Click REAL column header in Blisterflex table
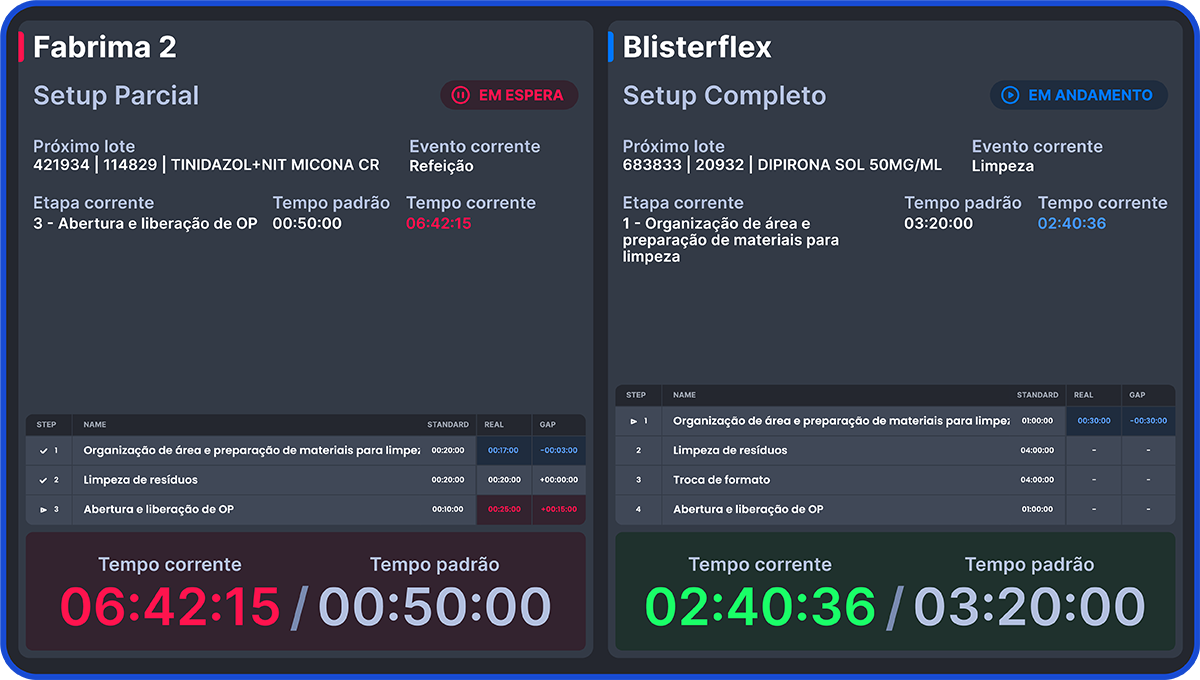This screenshot has height=680, width=1200. point(1083,395)
